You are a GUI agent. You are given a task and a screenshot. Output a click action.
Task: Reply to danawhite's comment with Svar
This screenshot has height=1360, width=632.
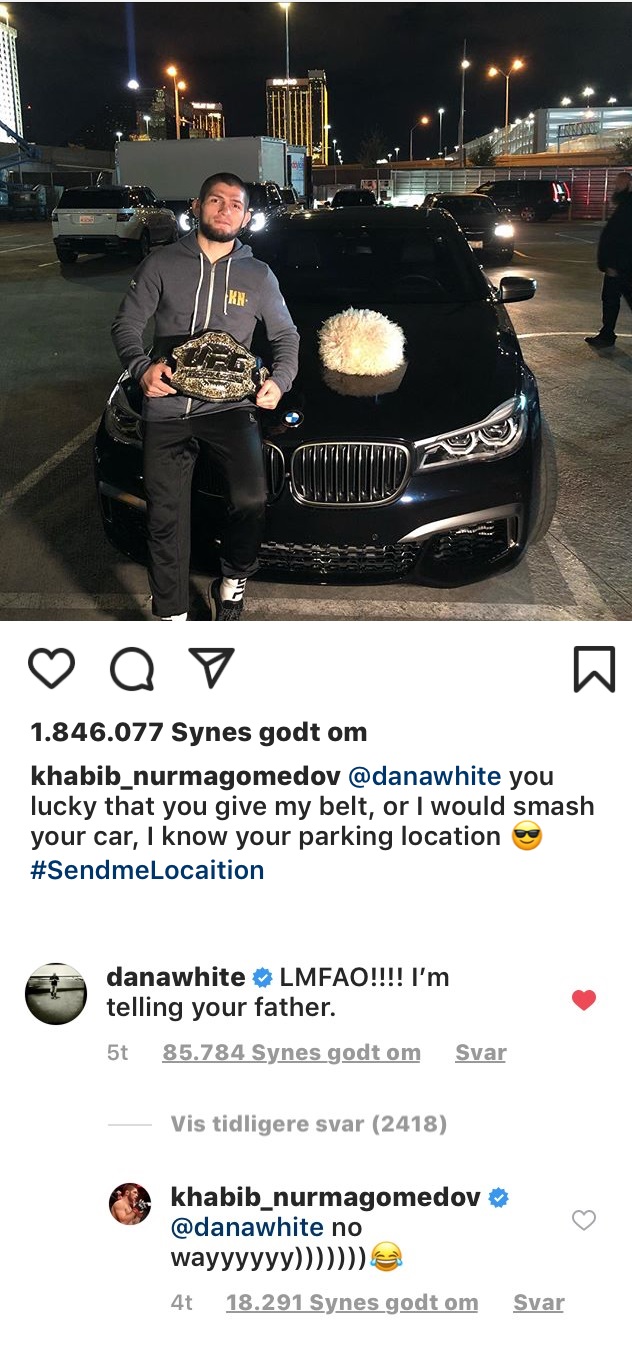tap(480, 1052)
